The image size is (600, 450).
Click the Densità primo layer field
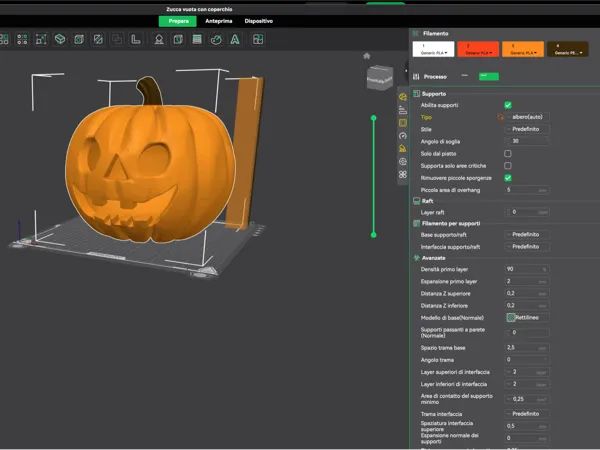click(527, 269)
